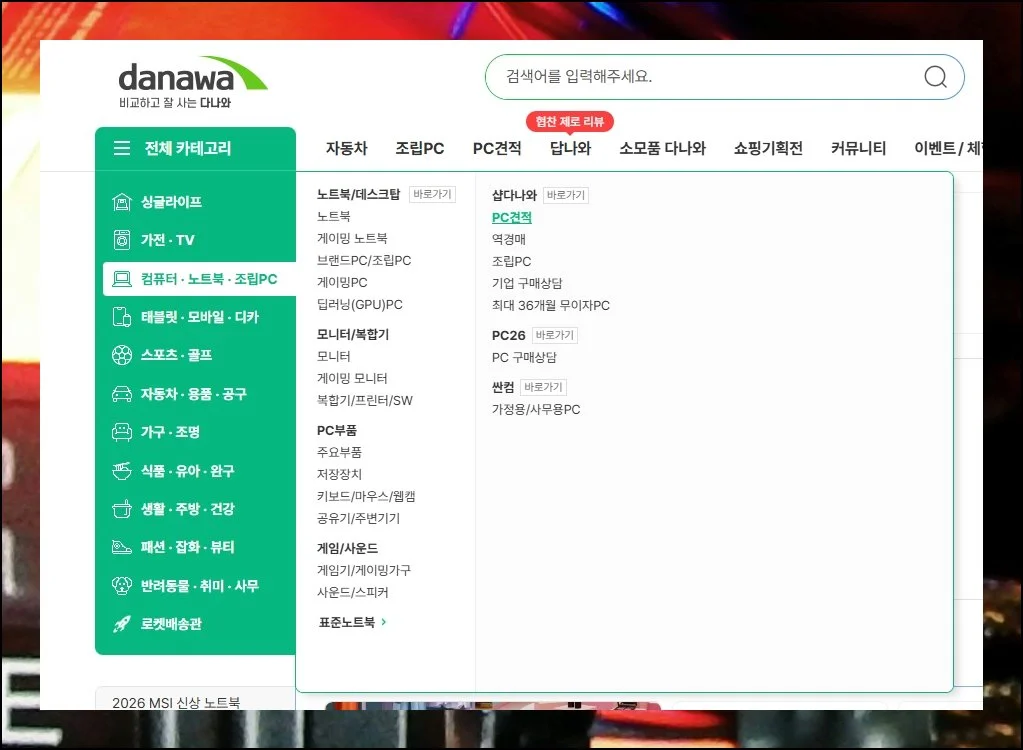Click the 싱글라이프 house icon
Screen dimensions: 1023x750
pos(122,202)
